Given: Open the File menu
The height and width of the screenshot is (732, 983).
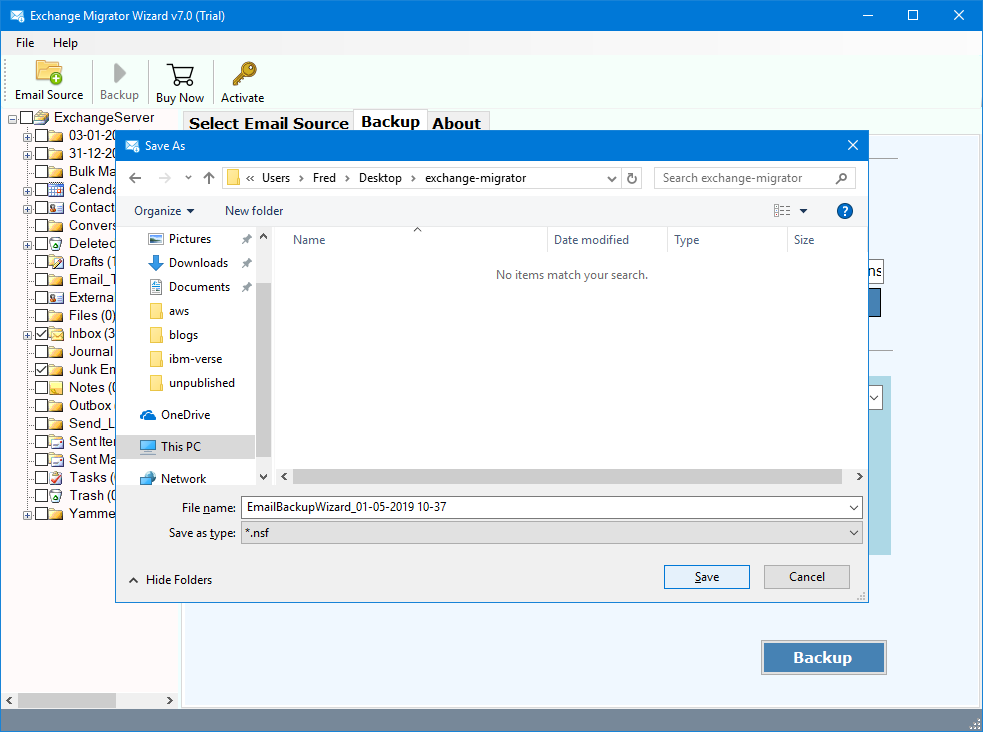Looking at the screenshot, I should point(25,43).
